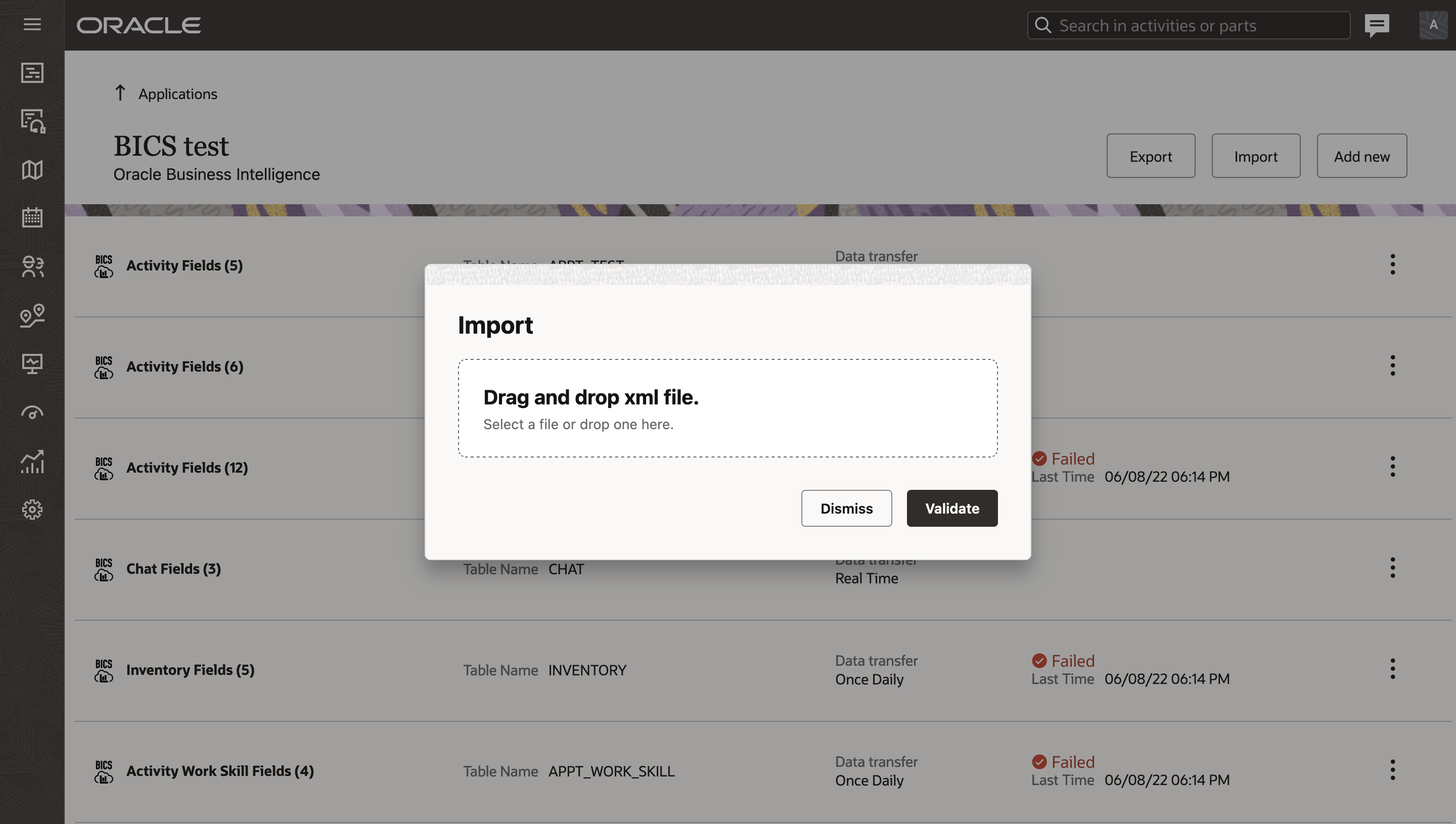Image resolution: width=1456 pixels, height=824 pixels.
Task: Open the chart reports icon in sidebar
Action: 32,461
